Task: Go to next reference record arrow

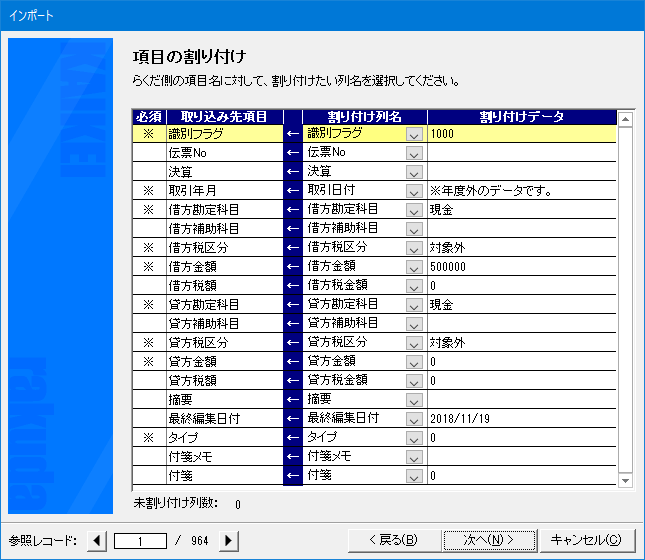Action: (x=229, y=540)
